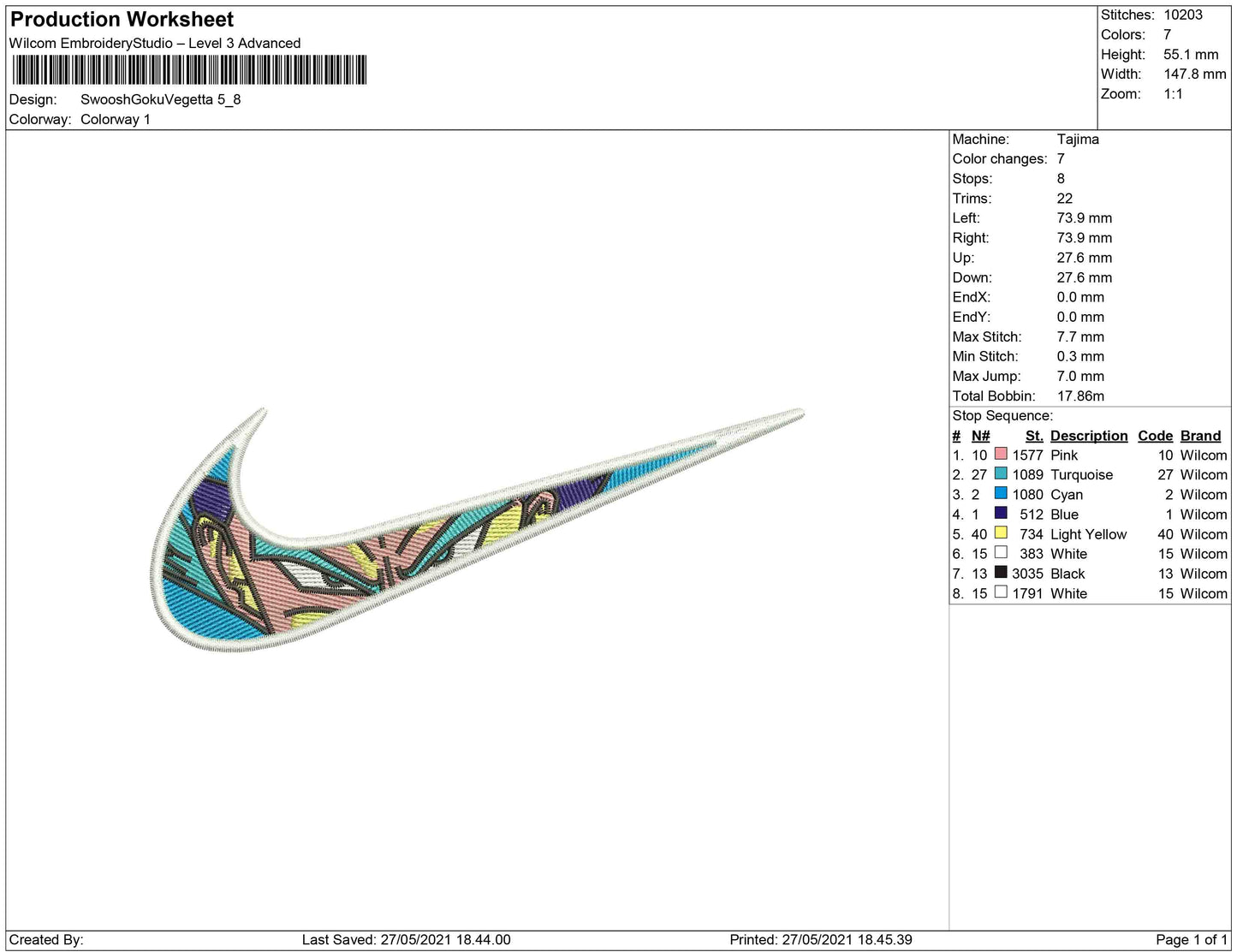
Task: Click the Width value 147.8 mm
Action: point(1195,74)
